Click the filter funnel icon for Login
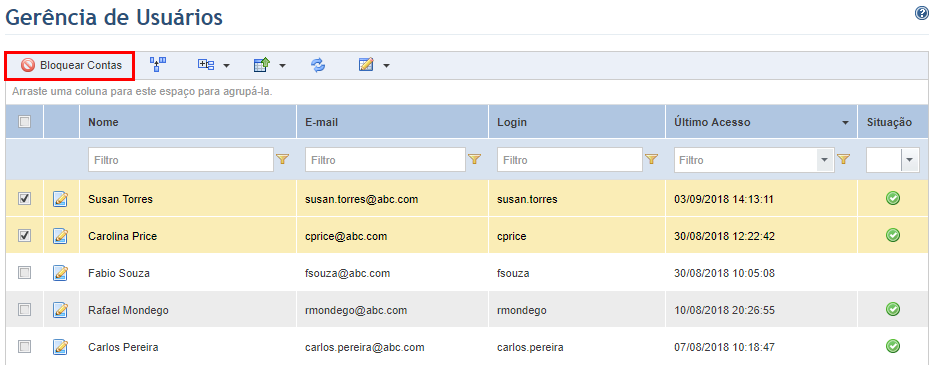 [652, 159]
